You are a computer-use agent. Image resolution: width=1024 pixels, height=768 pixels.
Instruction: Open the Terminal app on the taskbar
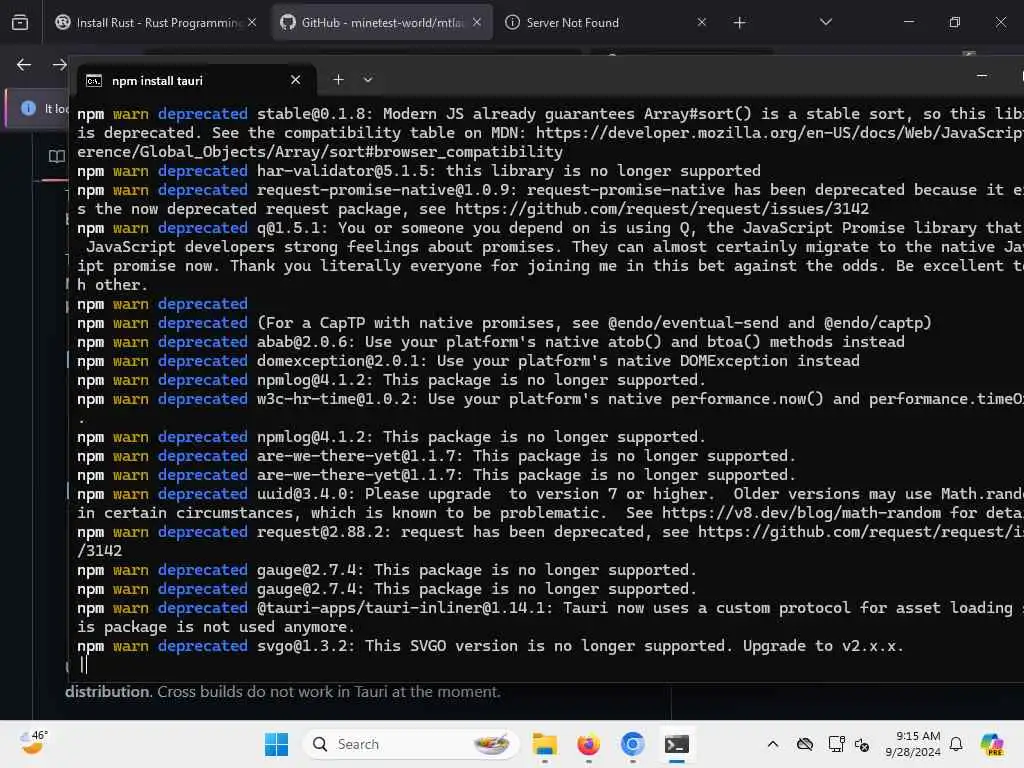click(677, 744)
